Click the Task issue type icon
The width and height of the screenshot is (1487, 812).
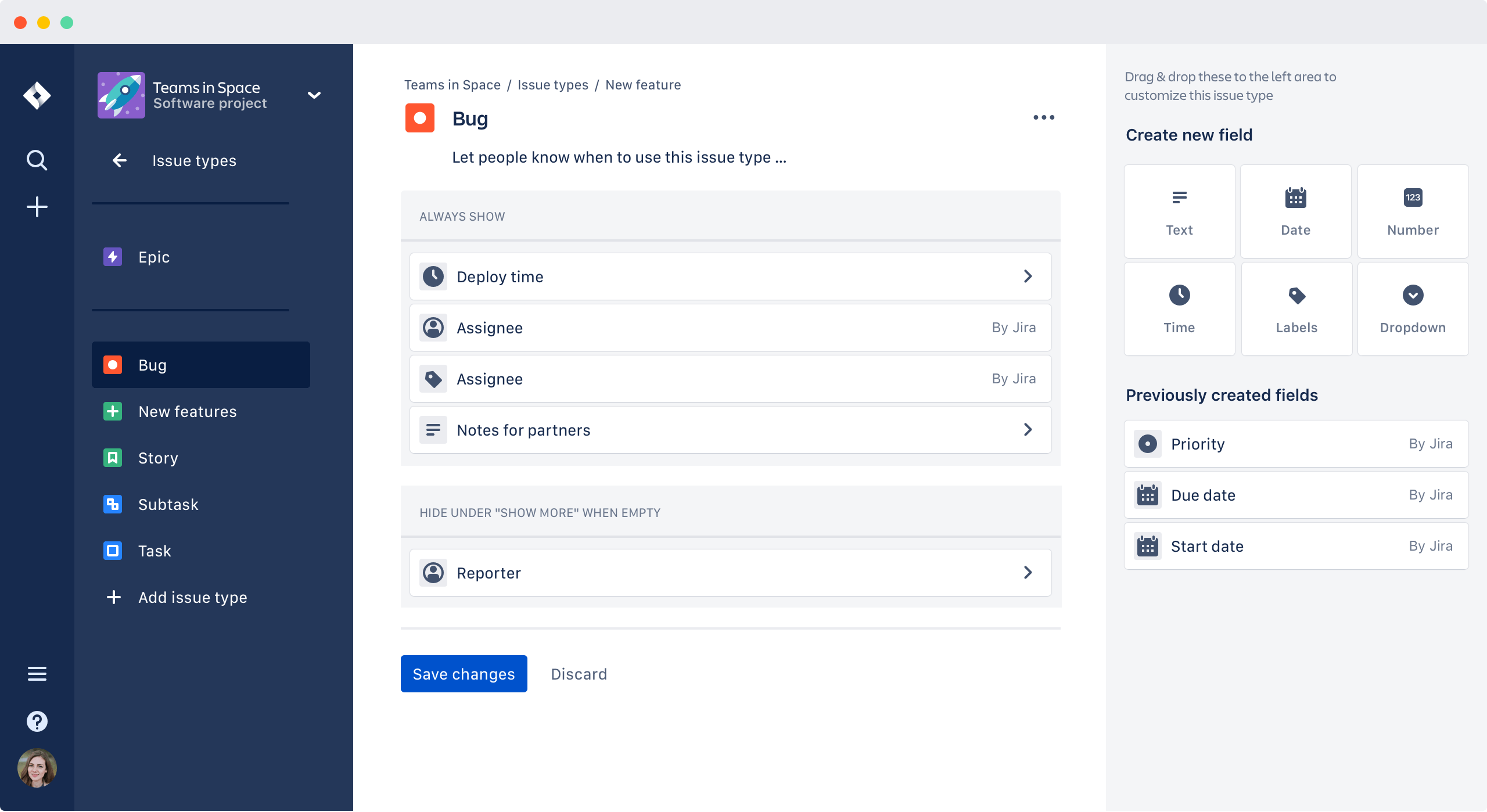(x=113, y=551)
